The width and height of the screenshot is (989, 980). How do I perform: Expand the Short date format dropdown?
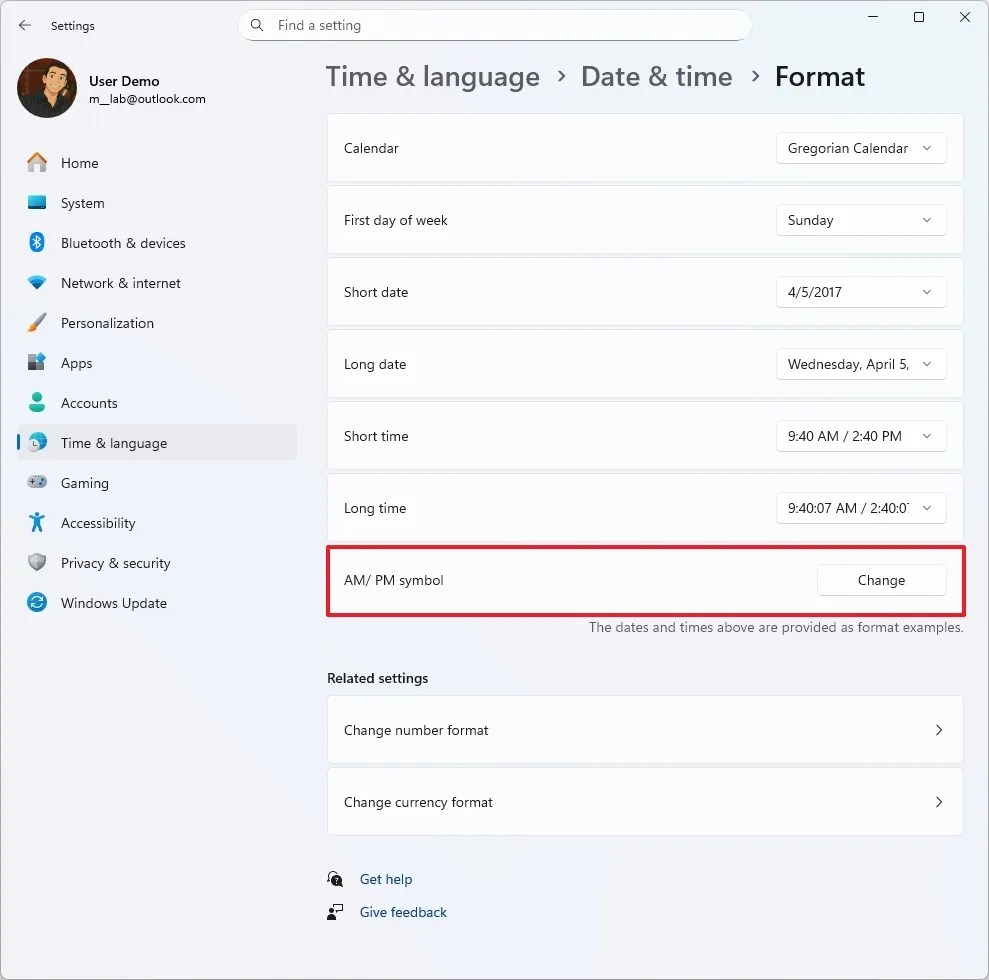coord(860,292)
